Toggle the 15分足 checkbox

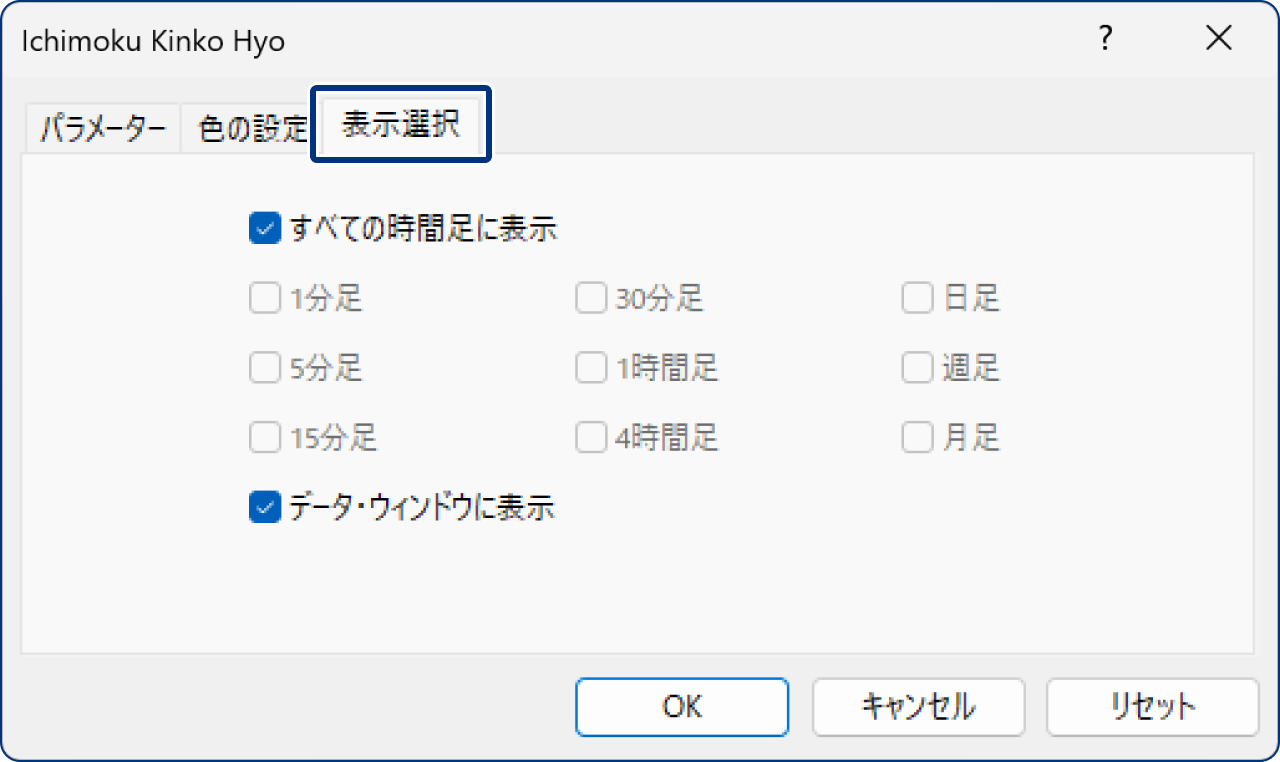point(264,437)
